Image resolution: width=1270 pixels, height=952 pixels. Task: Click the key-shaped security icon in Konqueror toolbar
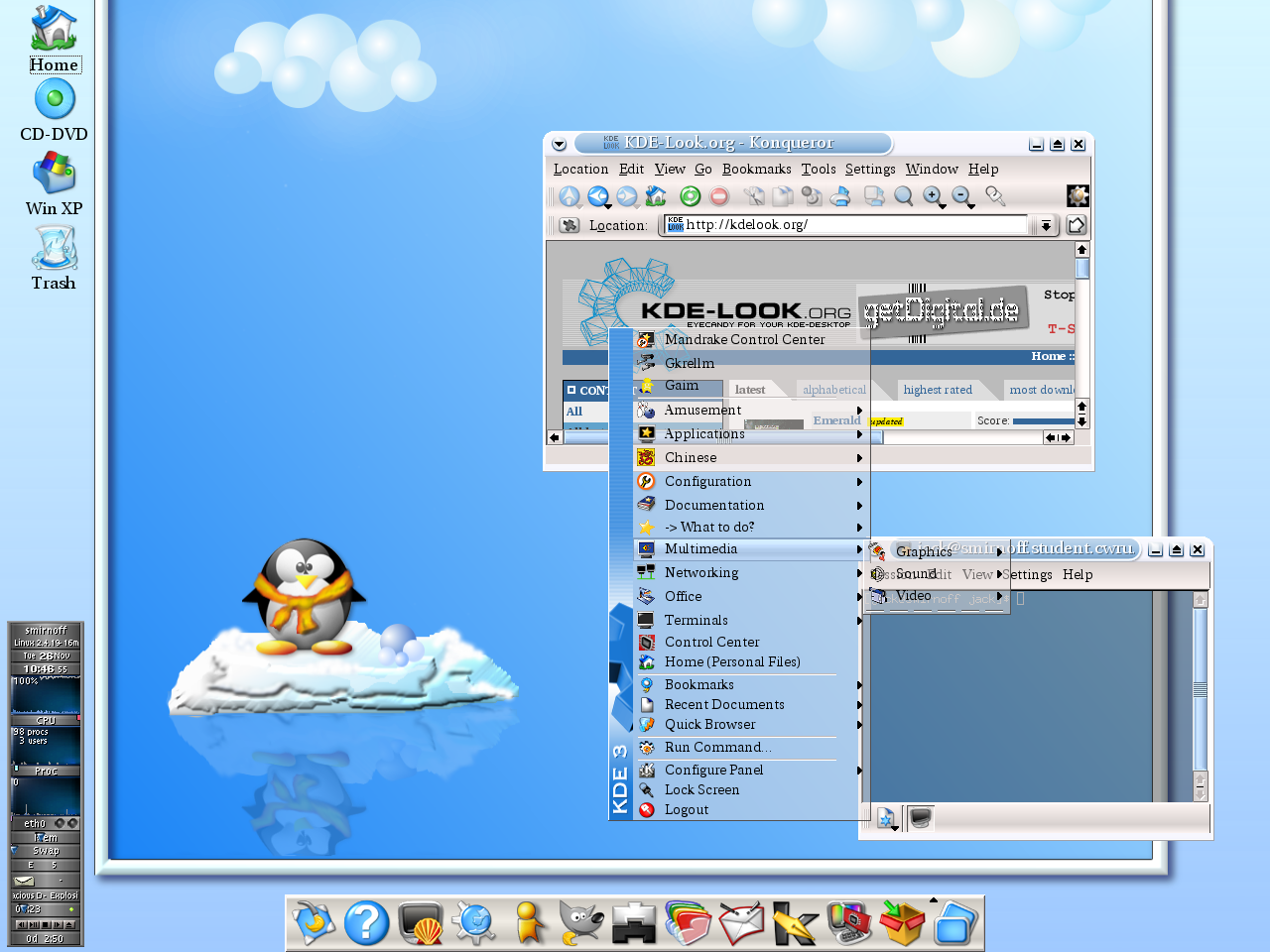coord(995,196)
